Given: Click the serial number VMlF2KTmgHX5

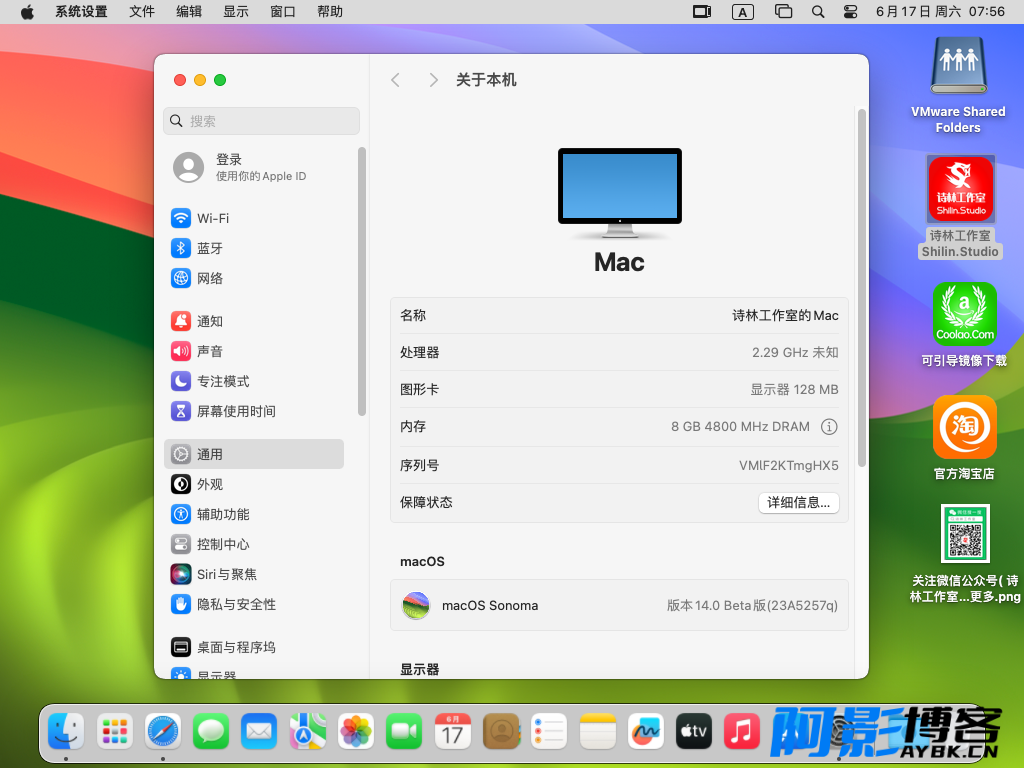Looking at the screenshot, I should [x=788, y=466].
